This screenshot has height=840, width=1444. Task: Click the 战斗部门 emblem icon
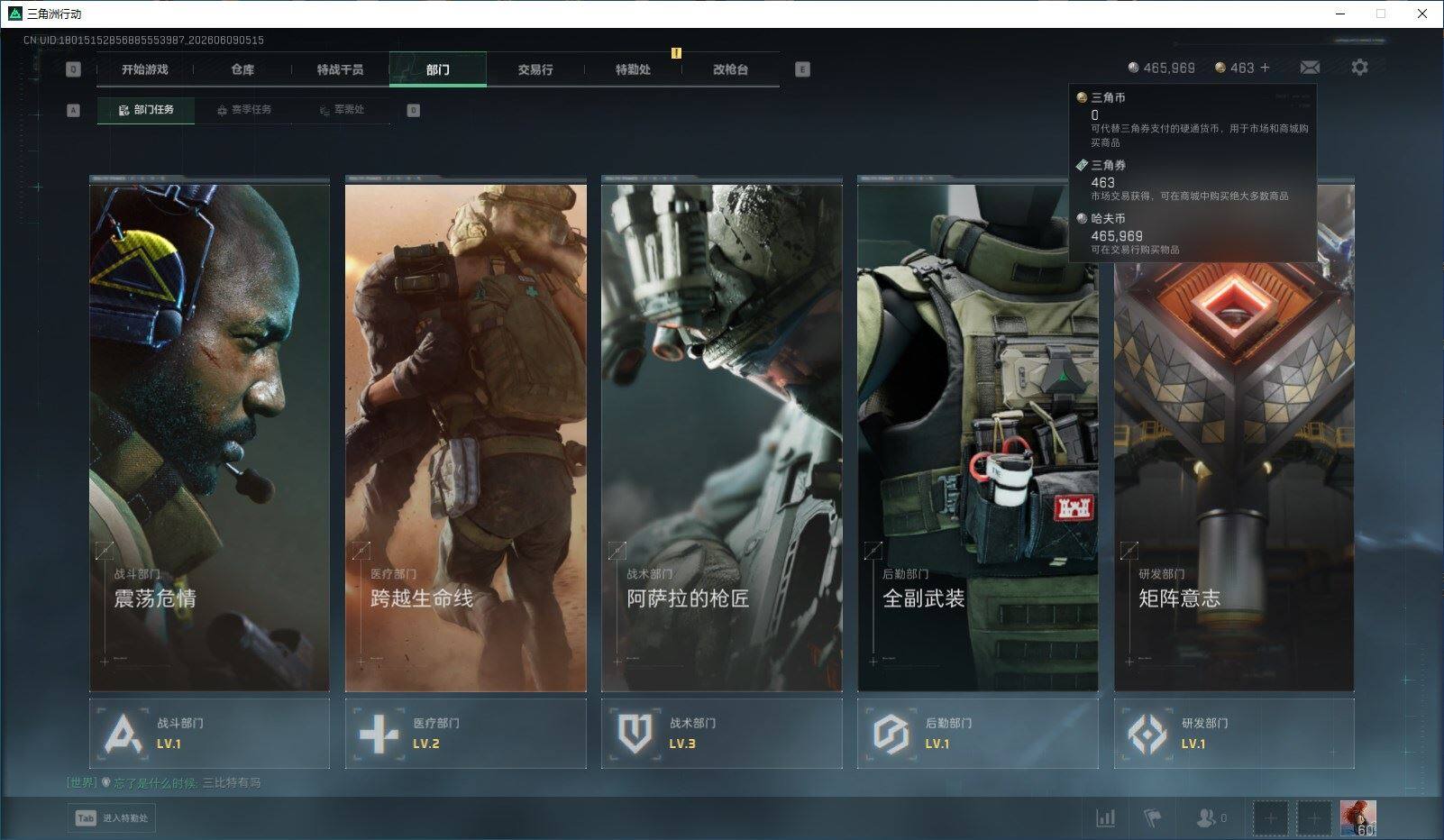click(x=123, y=734)
